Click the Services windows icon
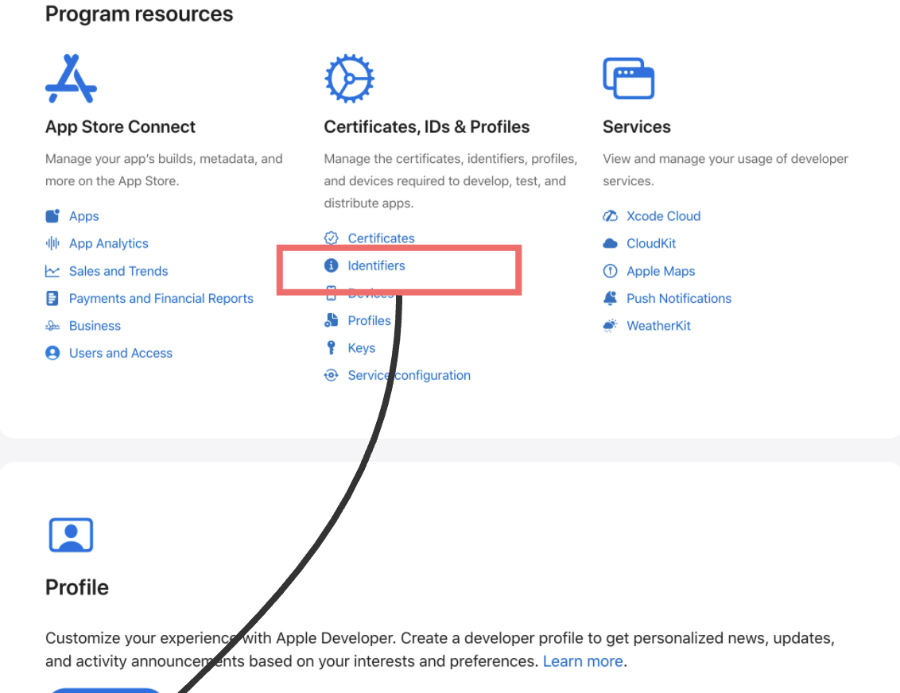 pos(629,79)
